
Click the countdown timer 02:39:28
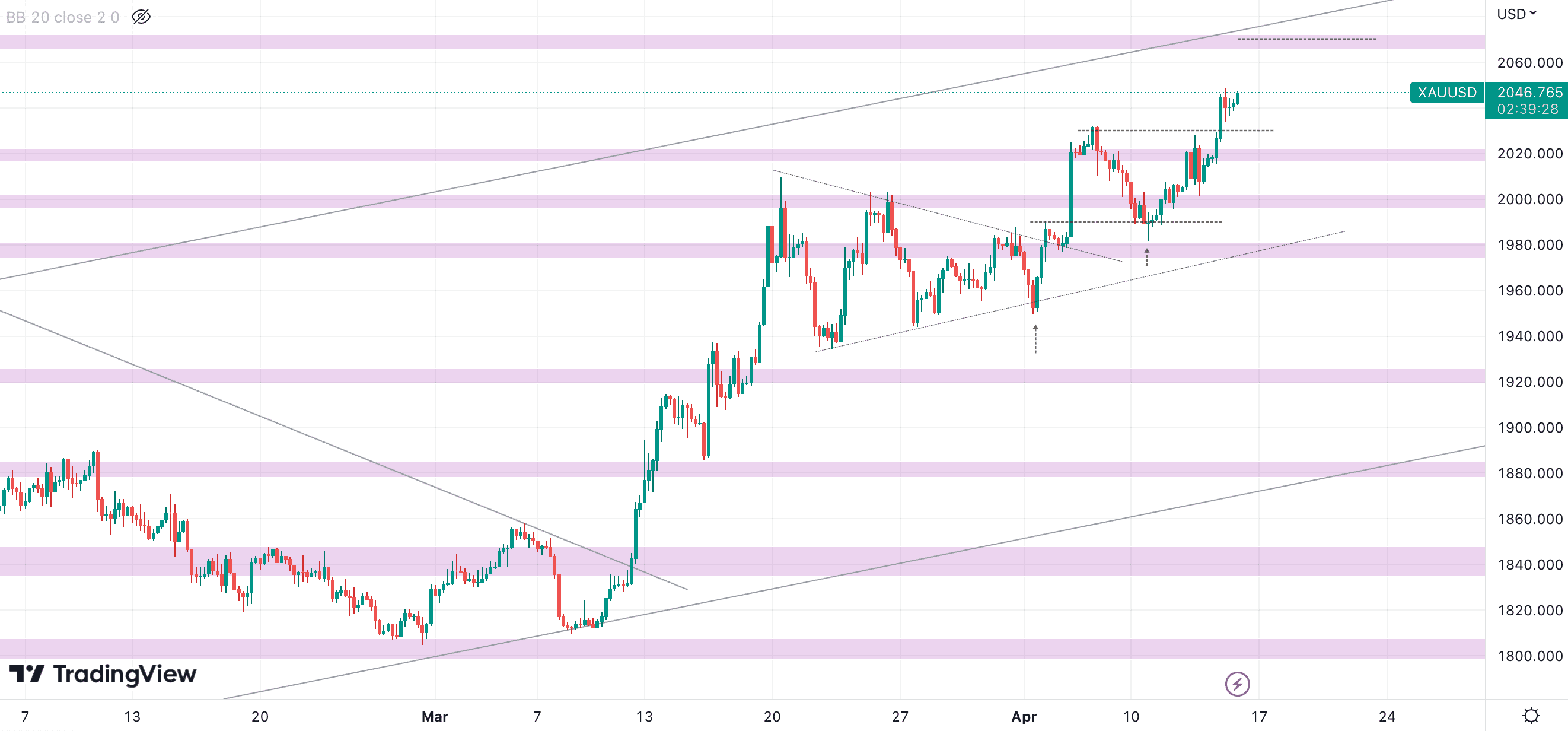tap(1528, 109)
